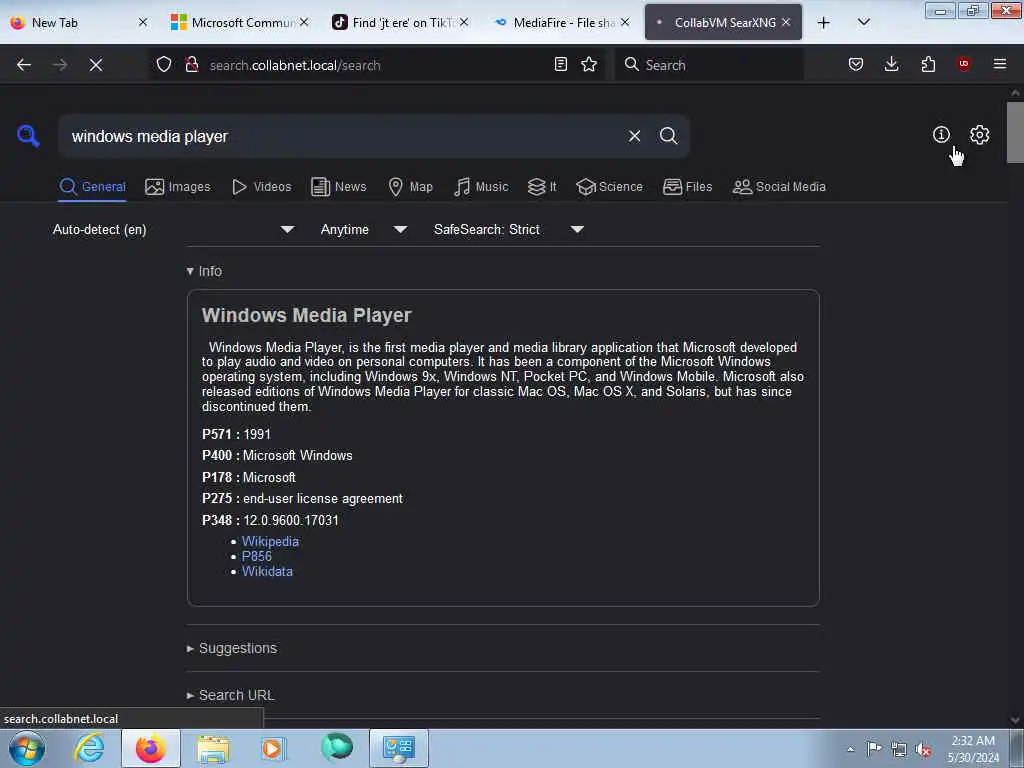The image size is (1024, 768).
Task: Switch to the Files category
Action: pos(688,187)
